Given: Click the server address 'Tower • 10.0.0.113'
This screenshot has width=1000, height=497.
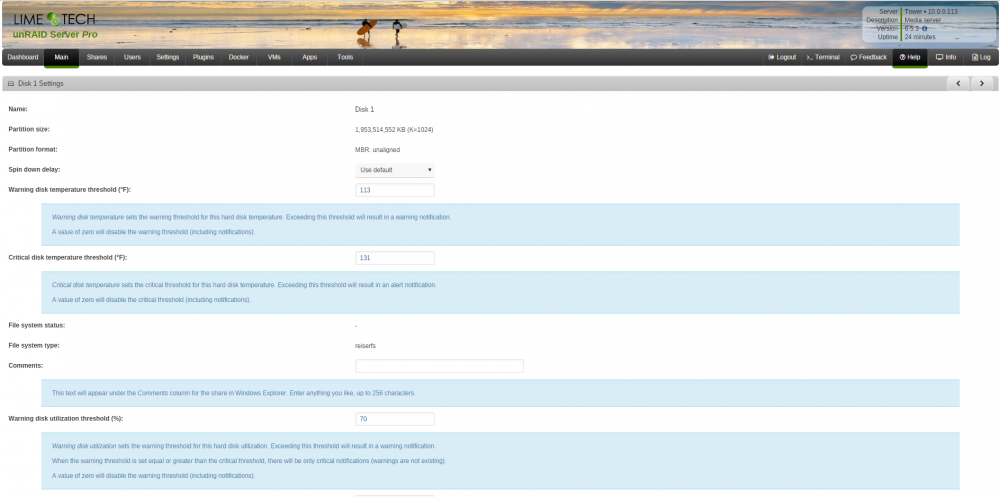Looking at the screenshot, I should coord(931,11).
